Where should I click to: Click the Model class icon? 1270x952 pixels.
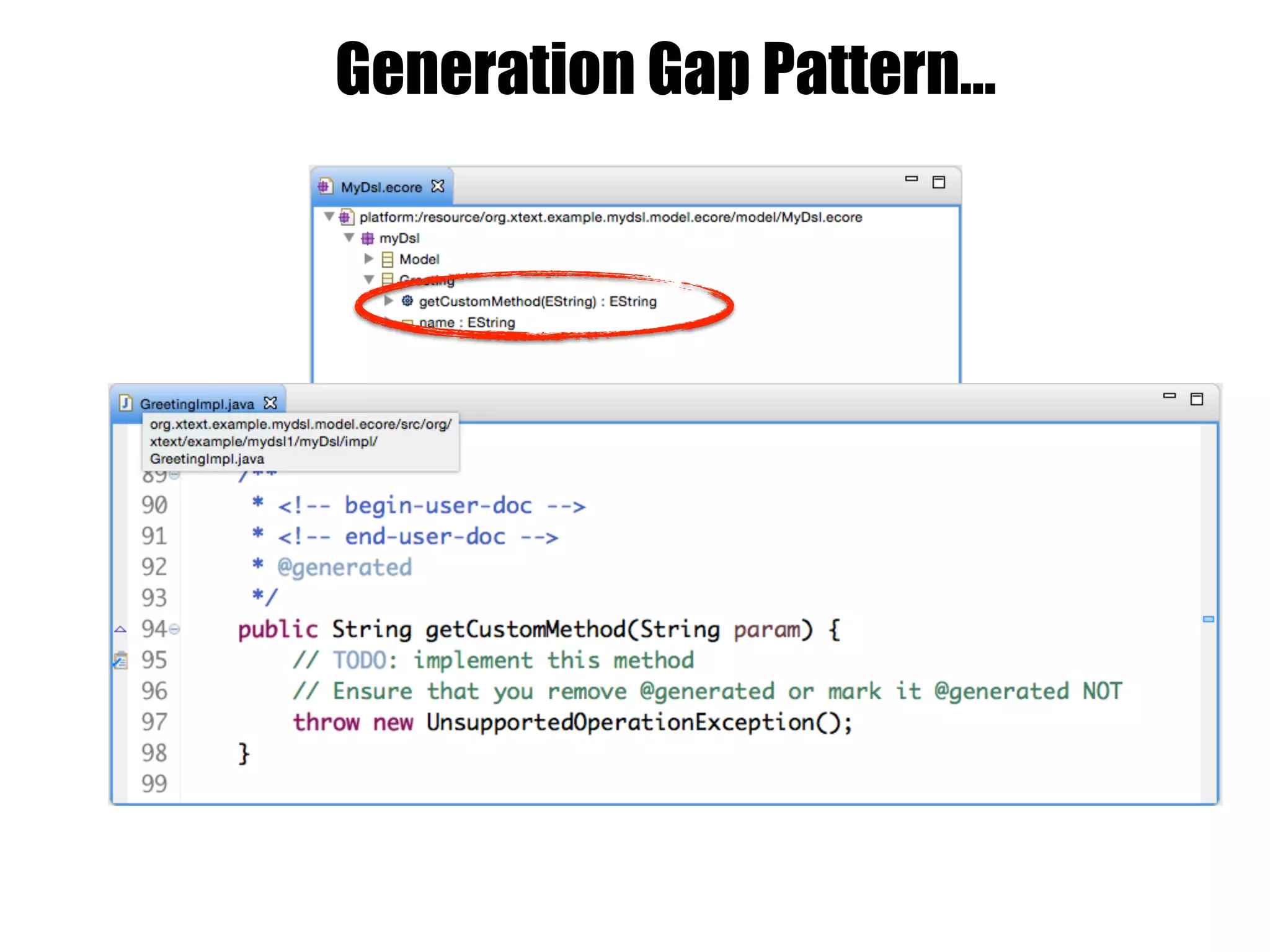(388, 259)
